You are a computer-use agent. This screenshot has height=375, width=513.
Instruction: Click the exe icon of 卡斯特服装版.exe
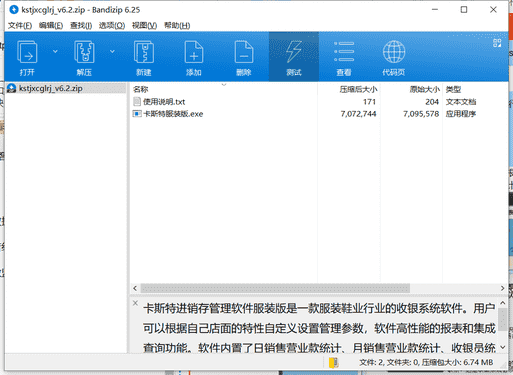pos(137,114)
